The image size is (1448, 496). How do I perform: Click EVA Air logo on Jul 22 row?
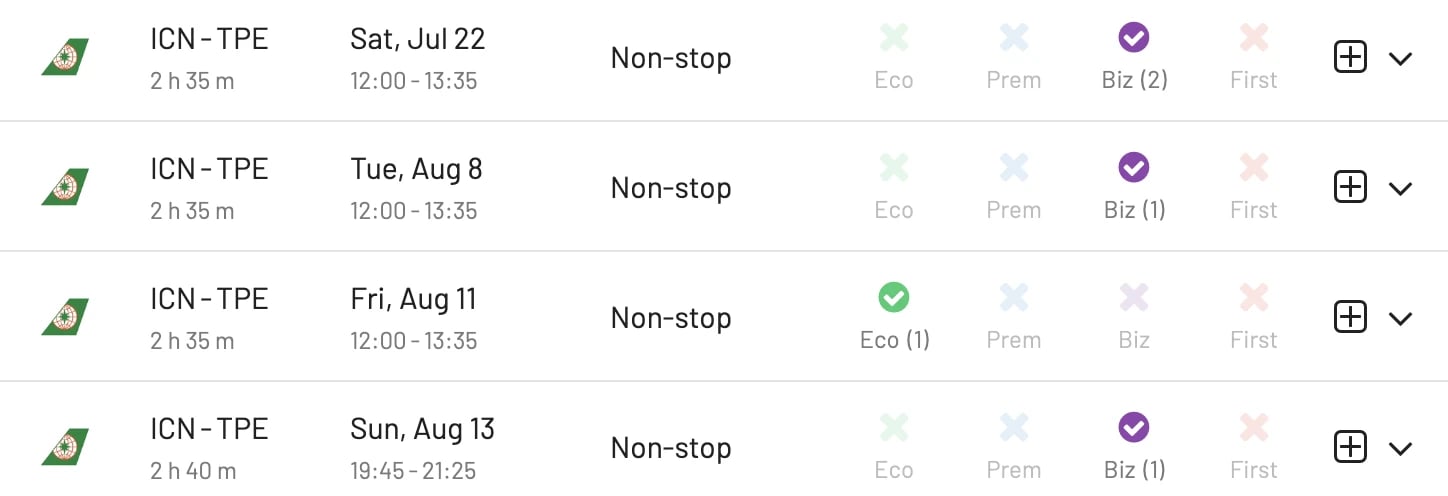[x=65, y=57]
